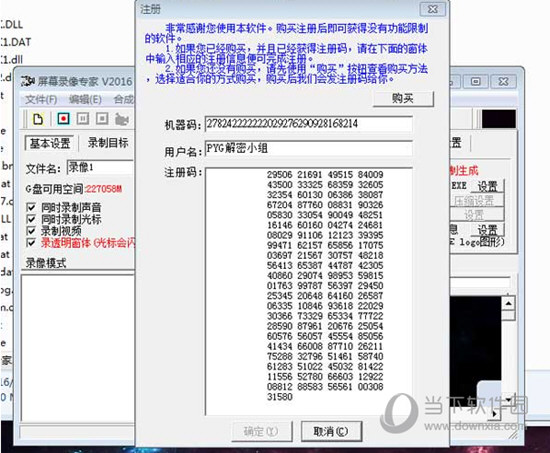The image size is (550, 453).
Task: Click the 1.DAT file name in background list
Action: point(16,42)
